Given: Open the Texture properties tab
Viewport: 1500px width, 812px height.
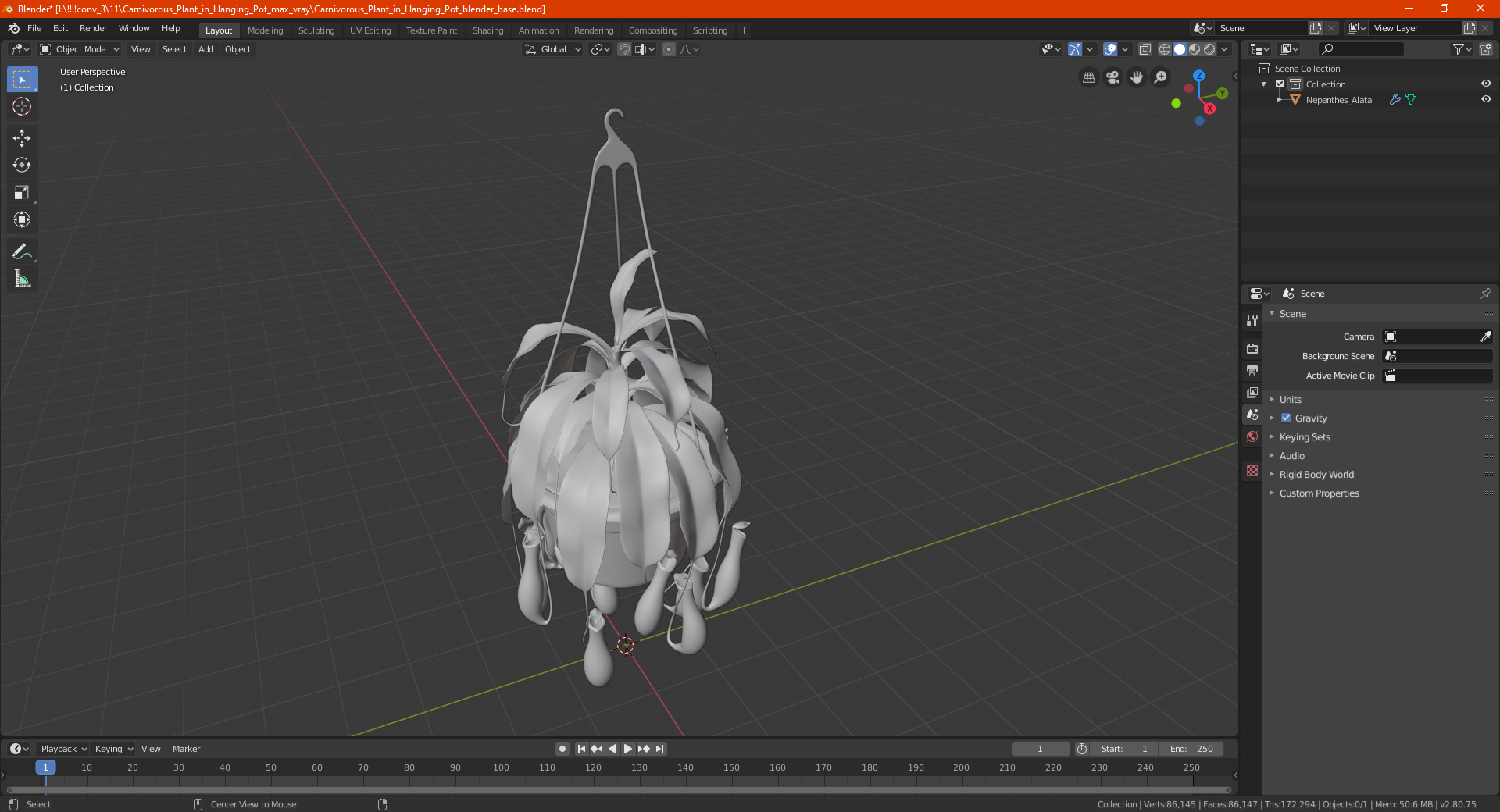Looking at the screenshot, I should click(1252, 471).
